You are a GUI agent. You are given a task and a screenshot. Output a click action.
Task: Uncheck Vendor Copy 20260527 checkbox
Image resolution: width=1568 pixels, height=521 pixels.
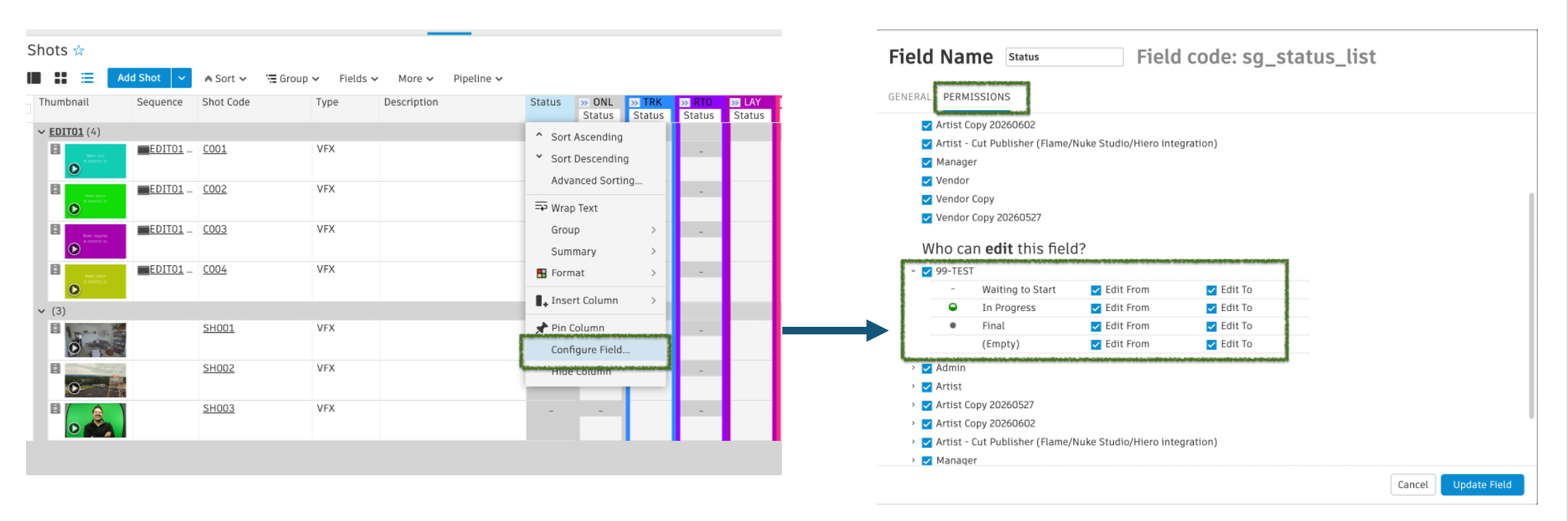click(x=927, y=219)
